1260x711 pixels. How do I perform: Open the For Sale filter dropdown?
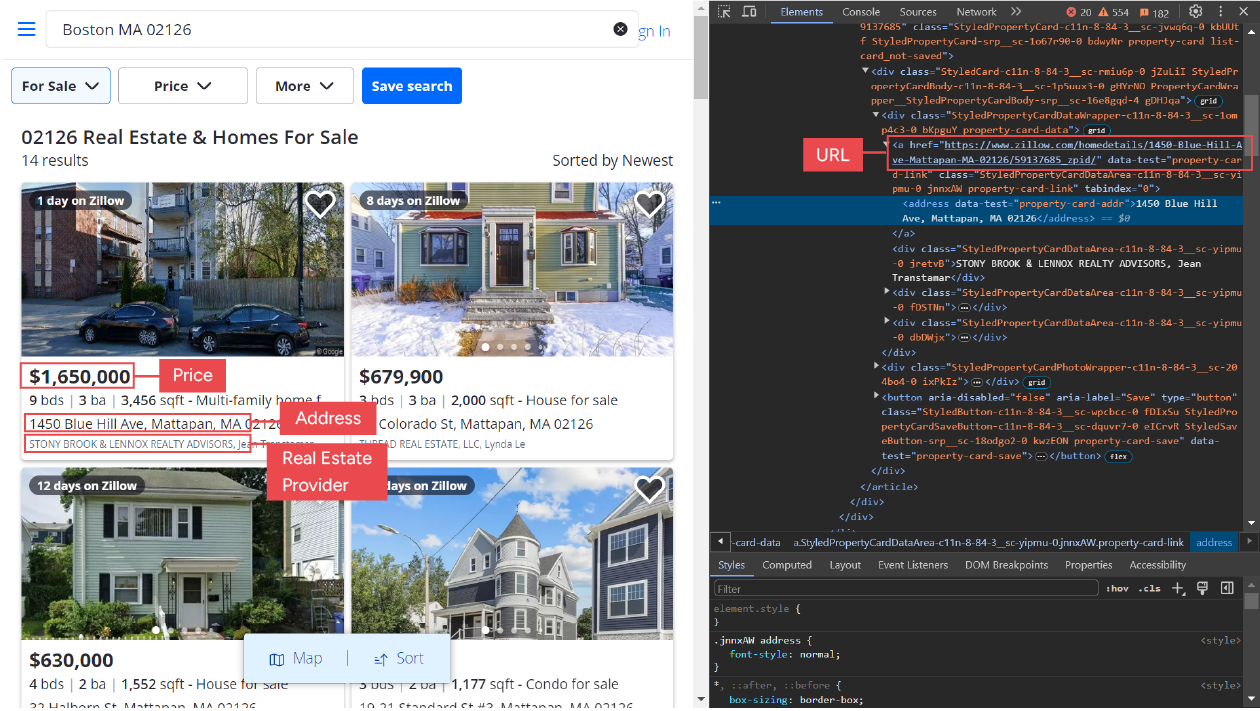point(61,86)
